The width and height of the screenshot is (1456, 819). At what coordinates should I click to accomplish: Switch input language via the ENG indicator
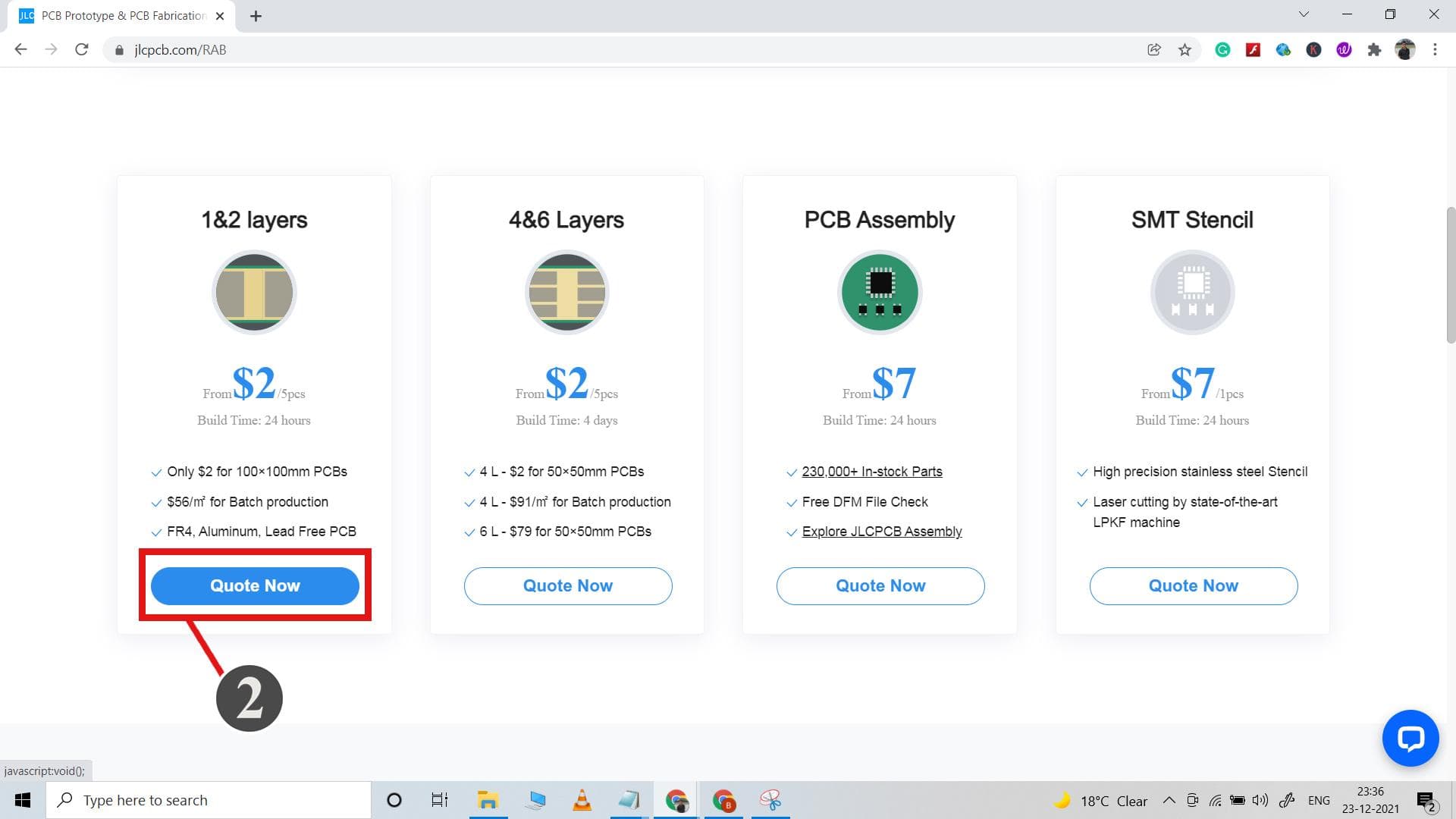coord(1319,800)
